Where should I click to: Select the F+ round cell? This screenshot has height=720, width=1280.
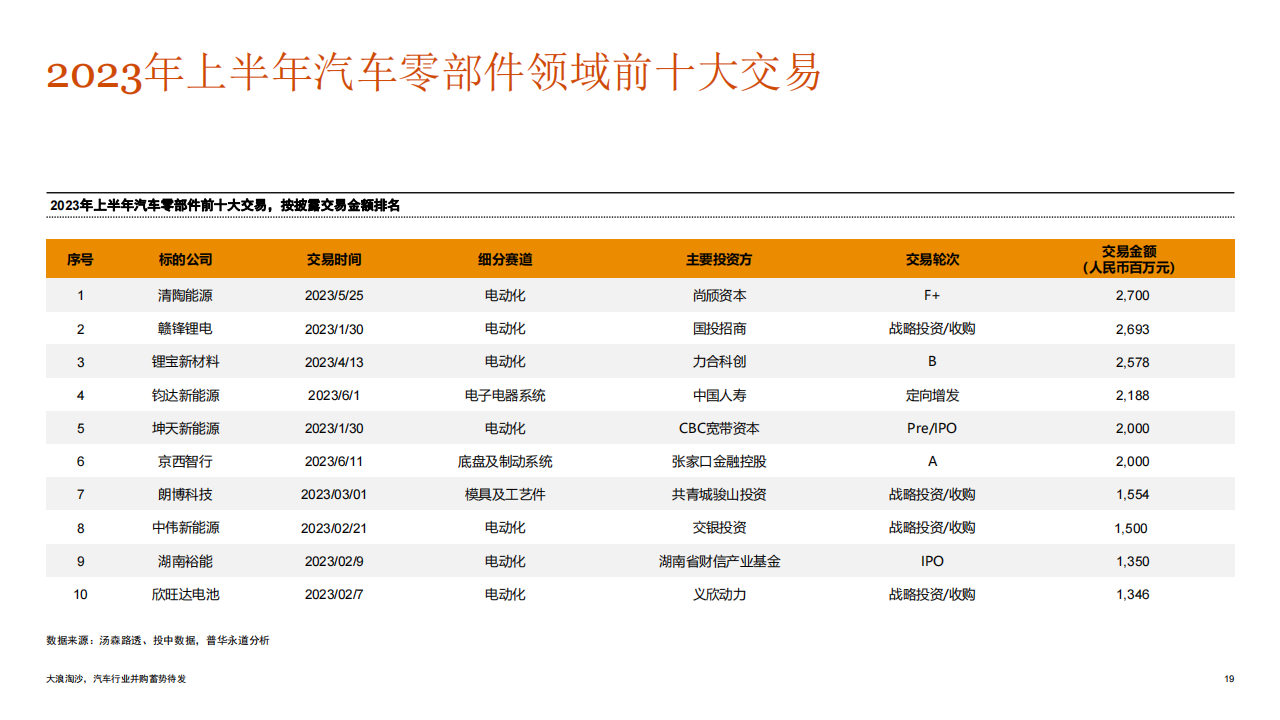932,295
